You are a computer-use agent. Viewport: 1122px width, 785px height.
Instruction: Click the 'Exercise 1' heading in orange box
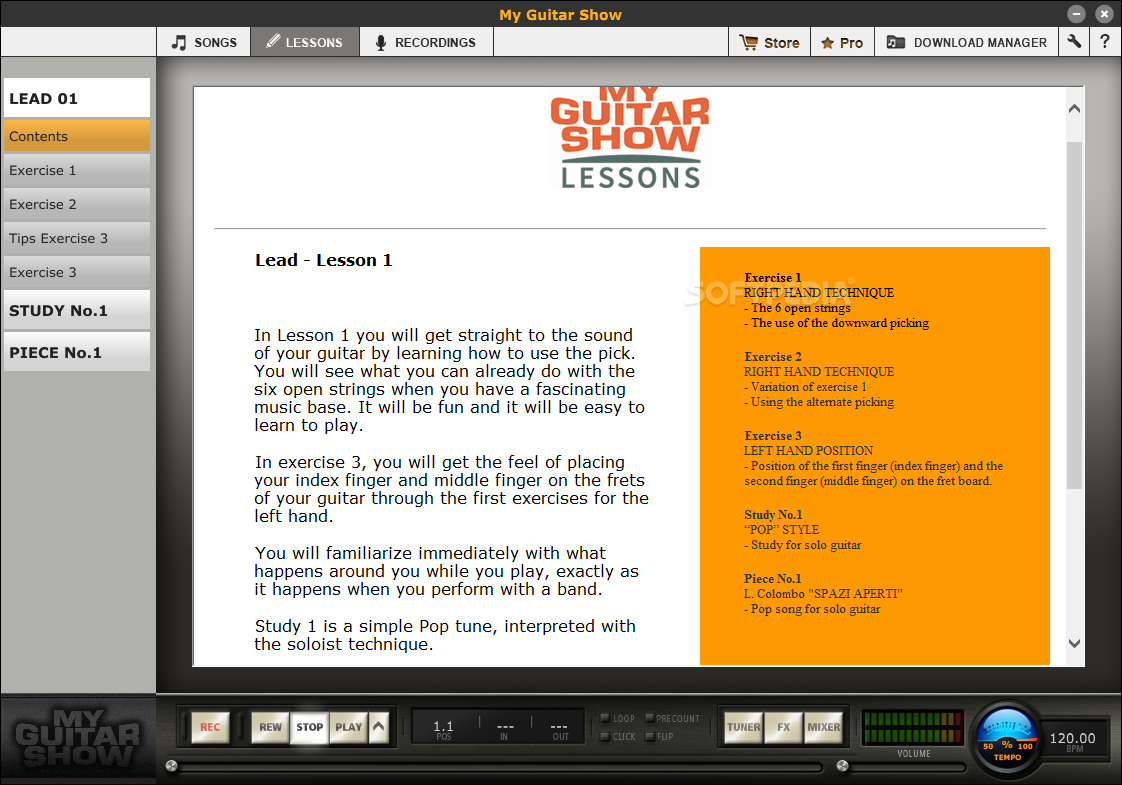(773, 278)
